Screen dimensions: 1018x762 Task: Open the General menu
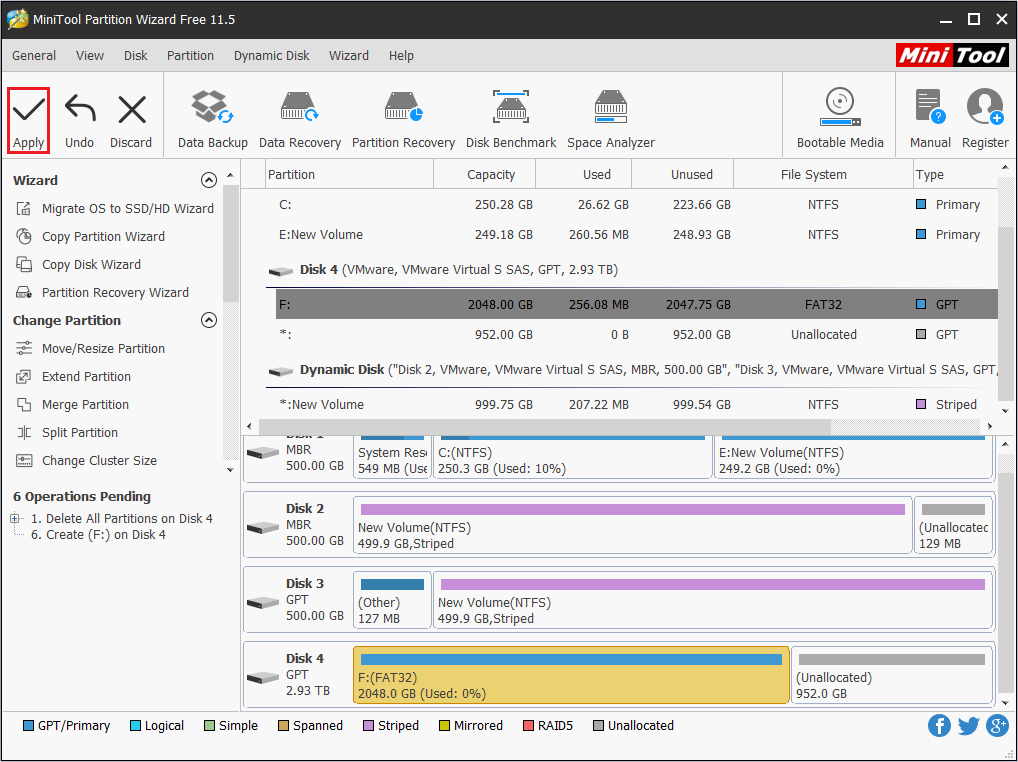tap(34, 56)
